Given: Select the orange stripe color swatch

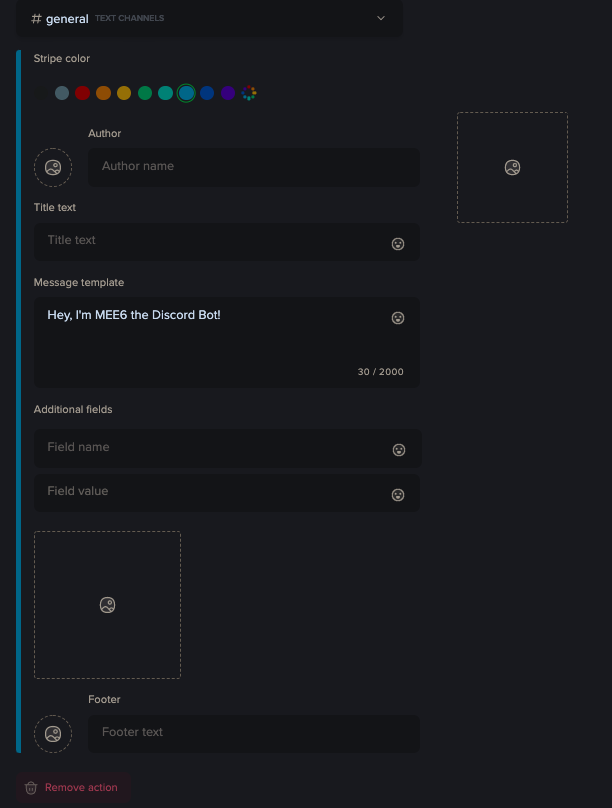Looking at the screenshot, I should point(103,92).
